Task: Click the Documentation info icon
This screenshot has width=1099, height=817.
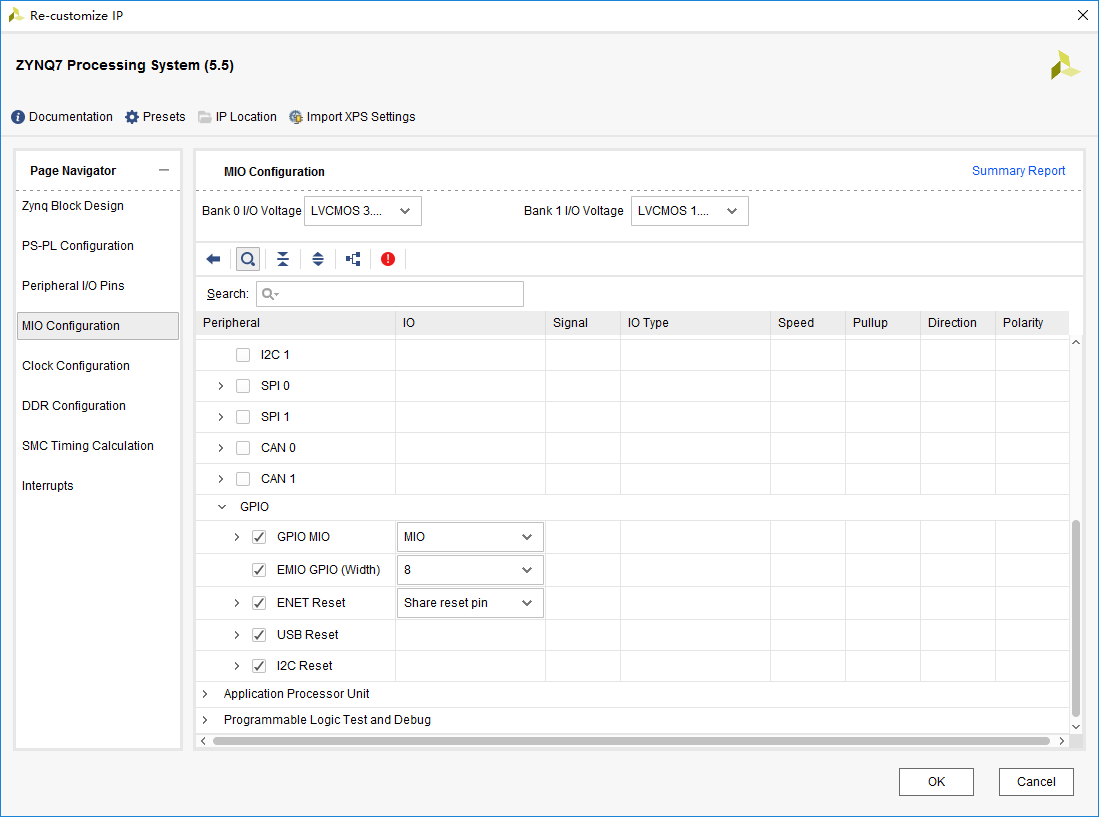Action: point(18,117)
